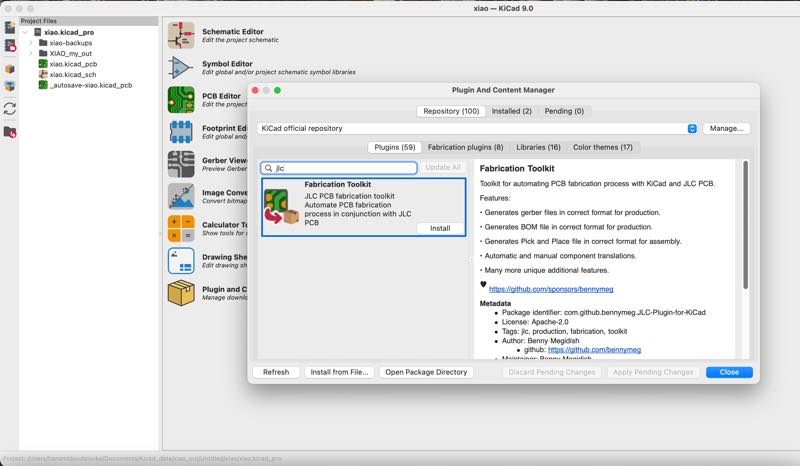Screen dimensions: 800x466
Task: Install the Fabrication Toolkit plugin
Action: (x=440, y=228)
